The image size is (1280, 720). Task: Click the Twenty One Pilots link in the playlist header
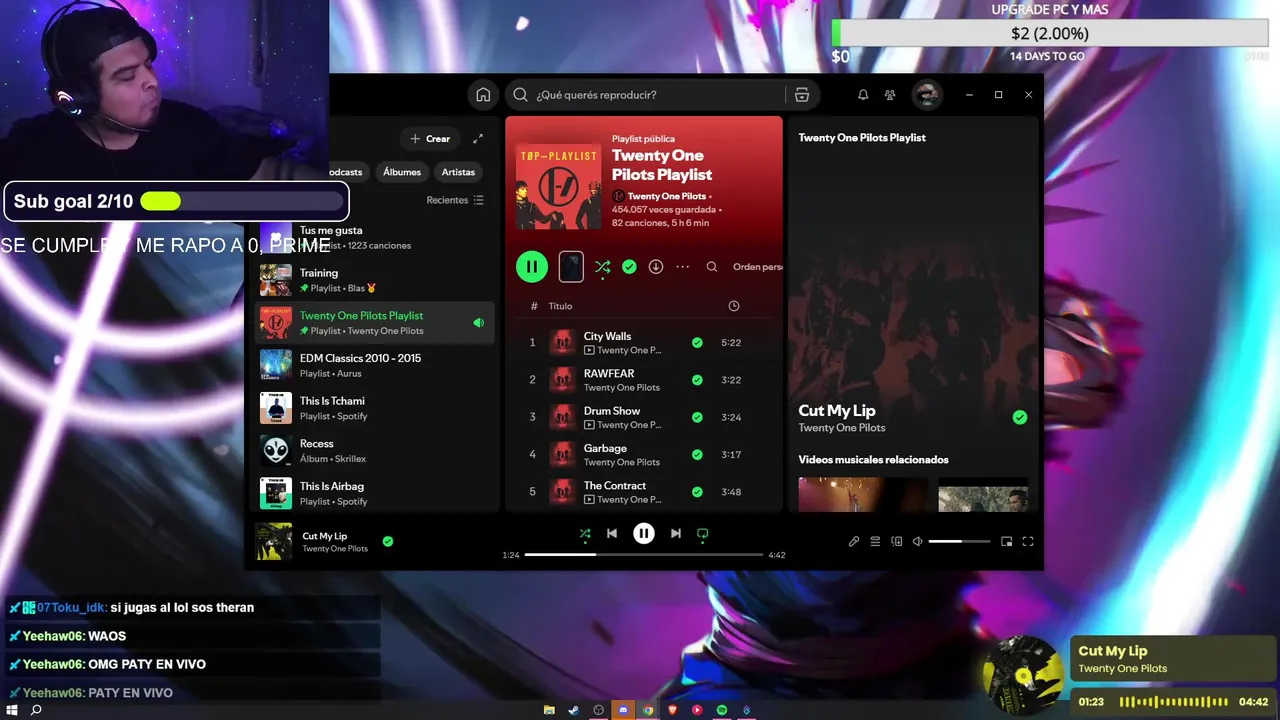(666, 196)
